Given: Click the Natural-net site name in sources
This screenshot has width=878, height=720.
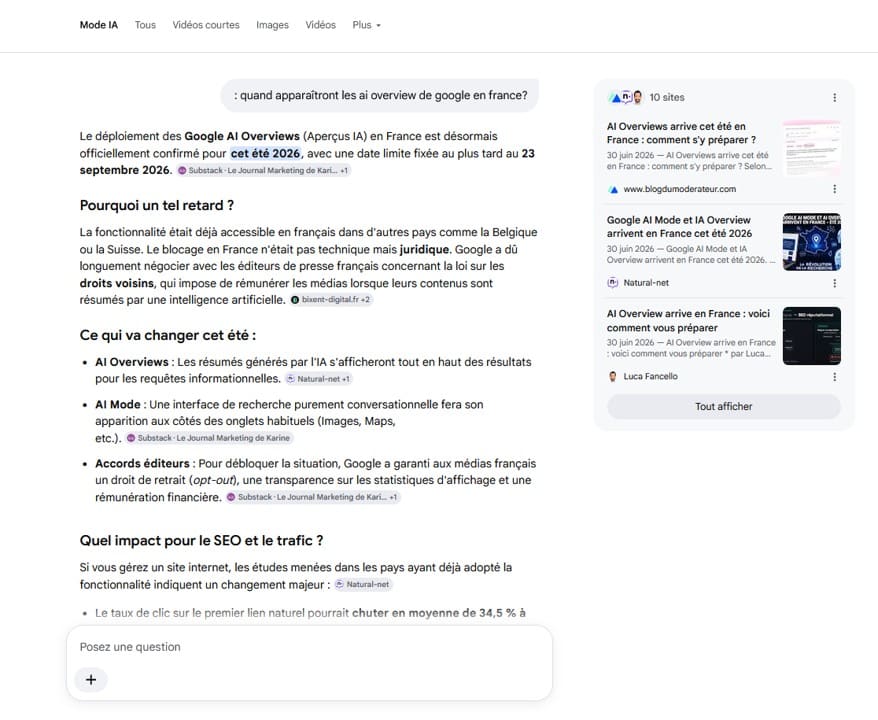Looking at the screenshot, I should coord(646,283).
